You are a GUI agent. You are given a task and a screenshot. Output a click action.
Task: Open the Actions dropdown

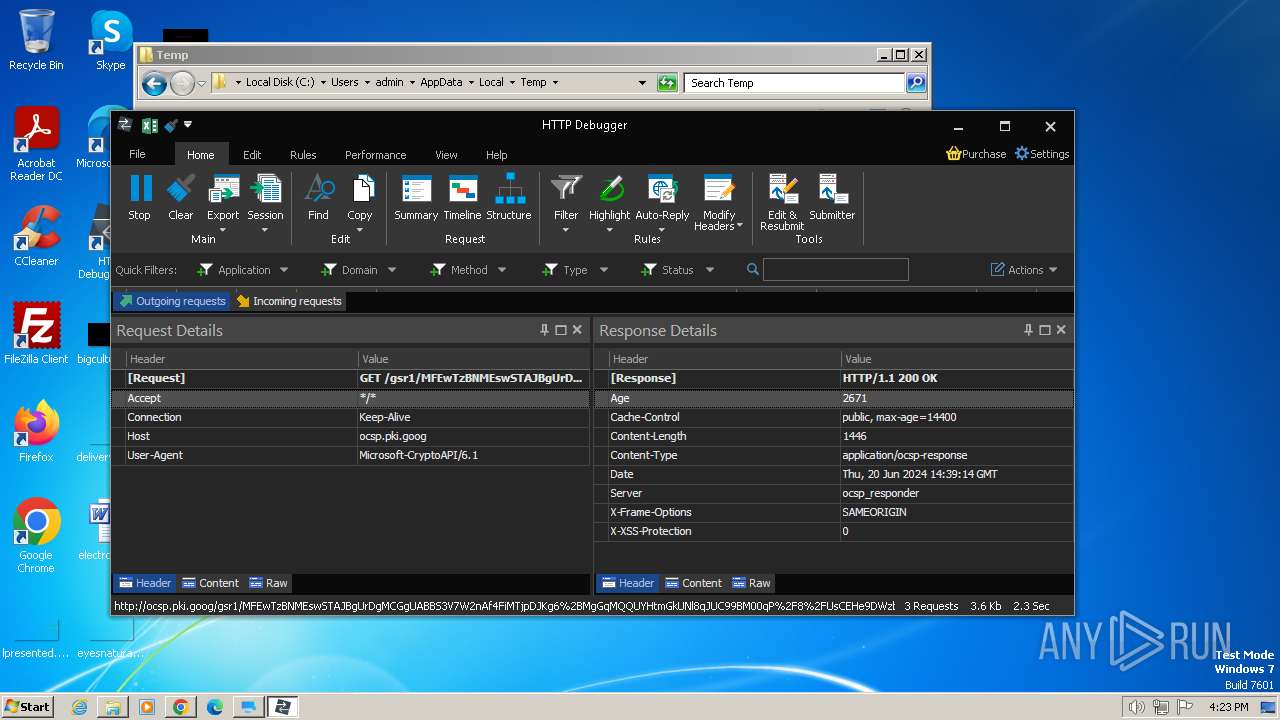click(1024, 270)
